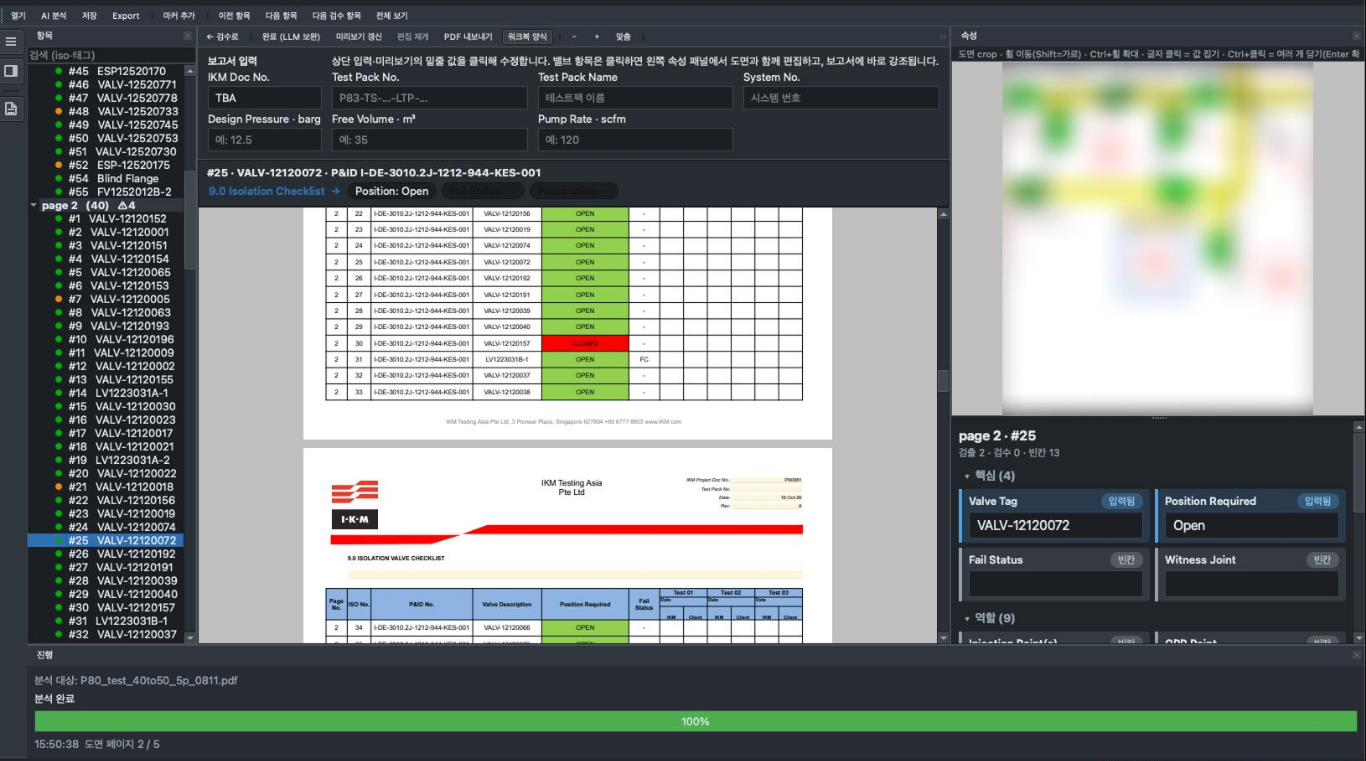Click the 열기 toolbar item
The width and height of the screenshot is (1366, 761).
click(18, 16)
